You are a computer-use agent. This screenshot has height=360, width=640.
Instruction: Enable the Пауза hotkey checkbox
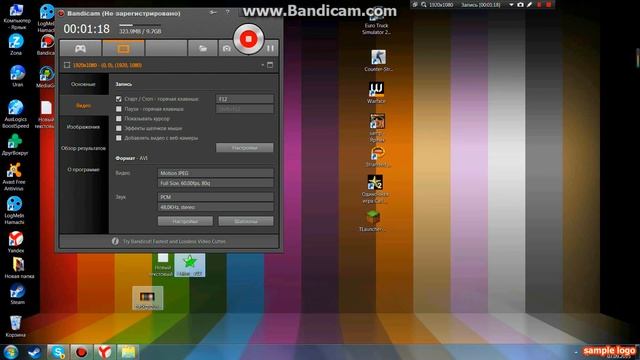[x=119, y=109]
